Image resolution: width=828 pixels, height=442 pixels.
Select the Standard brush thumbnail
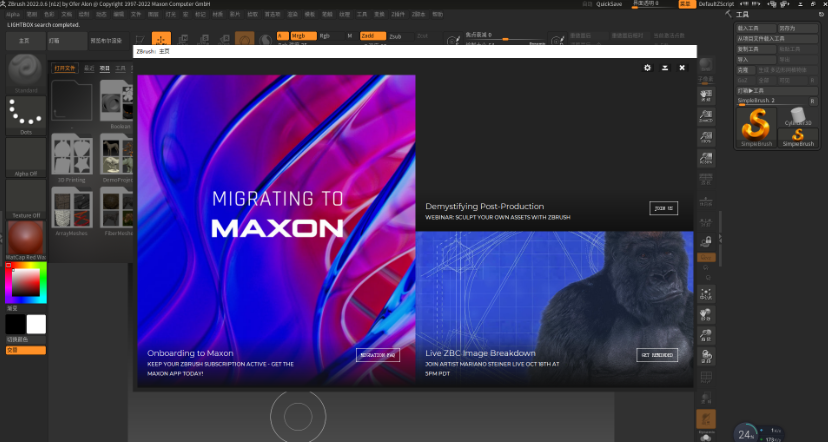(24, 74)
